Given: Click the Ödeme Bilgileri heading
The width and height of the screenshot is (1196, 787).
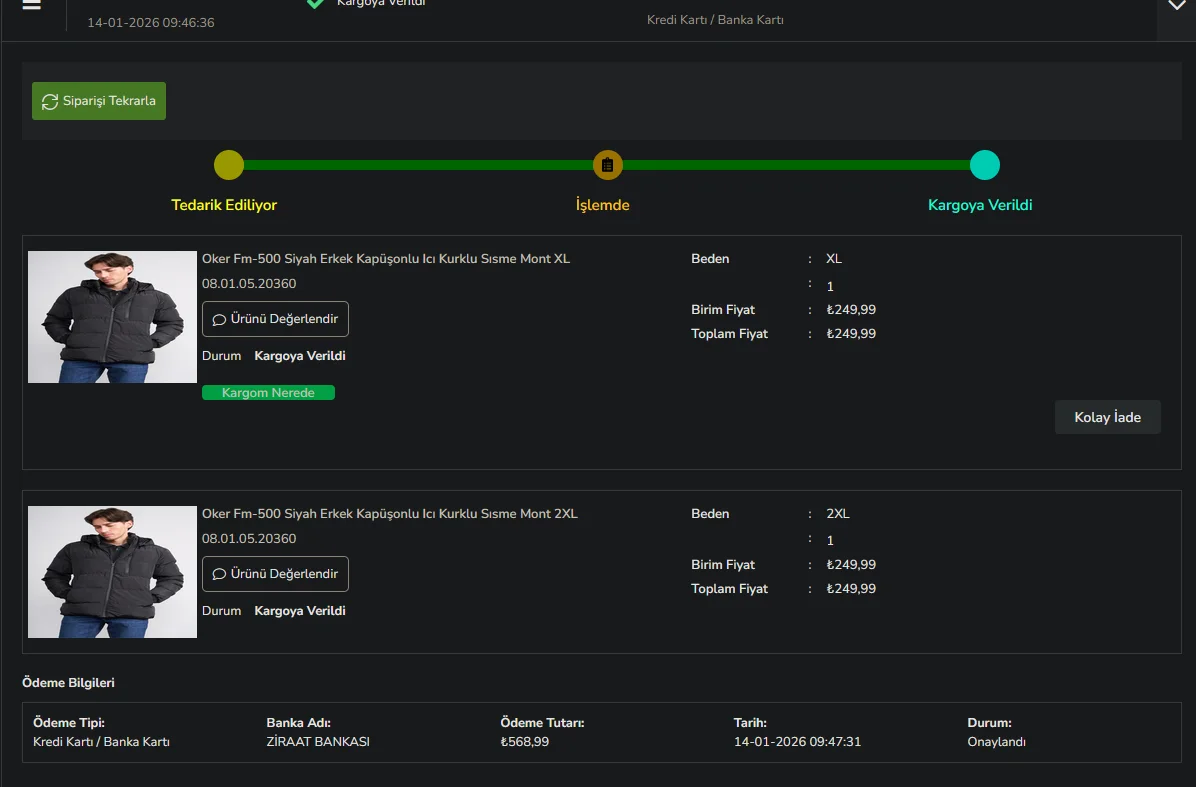Looking at the screenshot, I should pos(68,683).
